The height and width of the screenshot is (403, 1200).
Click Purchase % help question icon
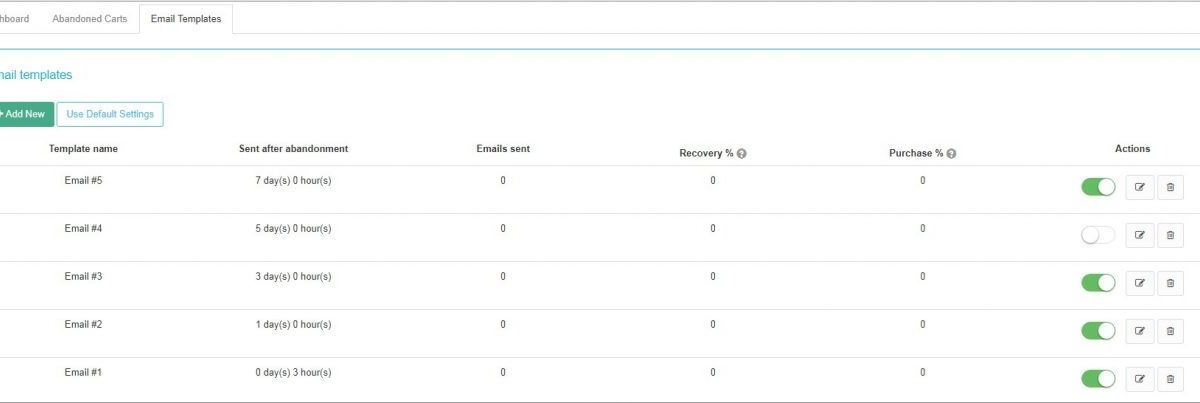click(x=951, y=154)
